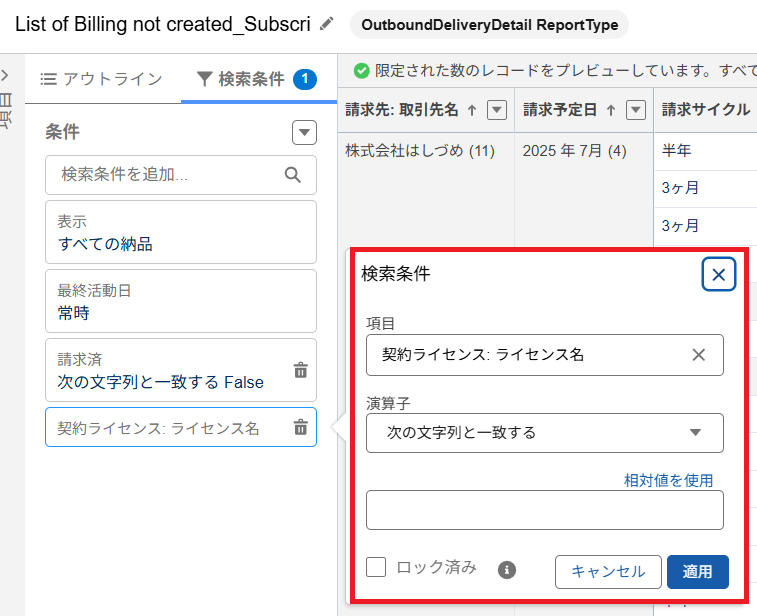Screen dimensions: 757x616
Task: Close the 検索条件 popup
Action: tap(718, 274)
